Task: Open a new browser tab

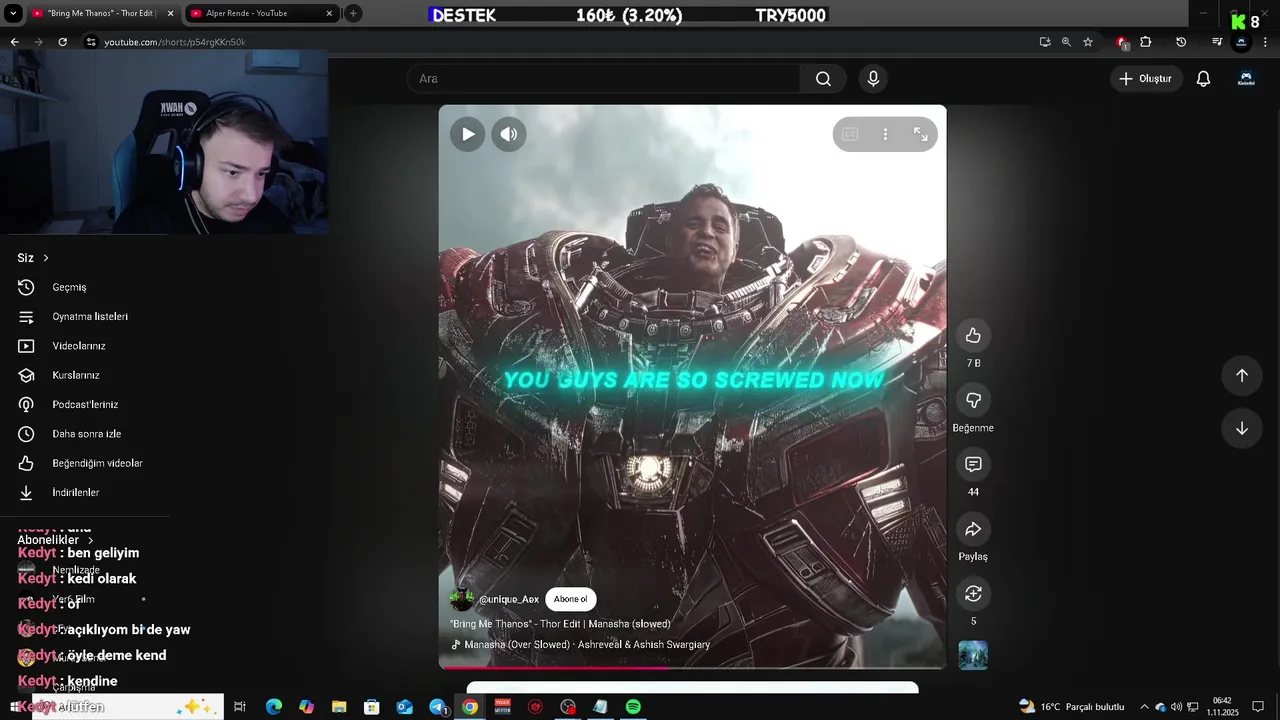Action: point(353,13)
